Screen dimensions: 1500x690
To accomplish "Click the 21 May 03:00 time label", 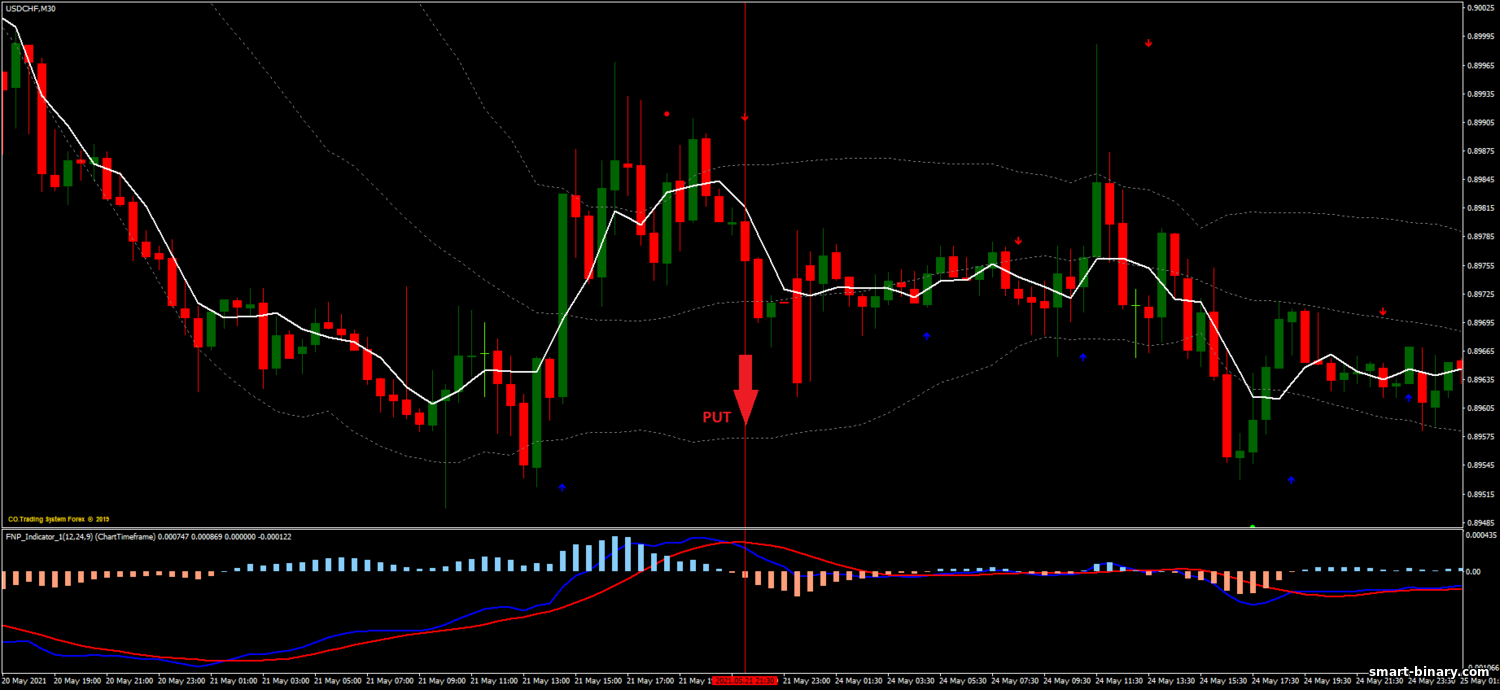I will [x=287, y=680].
